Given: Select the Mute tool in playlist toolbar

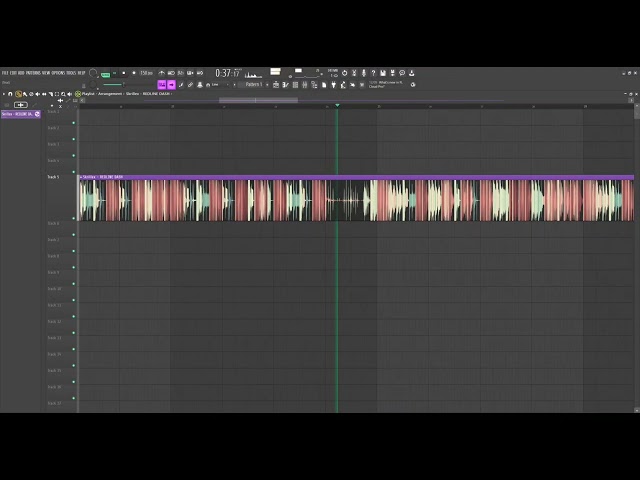Looking at the screenshot, I should point(37,94).
